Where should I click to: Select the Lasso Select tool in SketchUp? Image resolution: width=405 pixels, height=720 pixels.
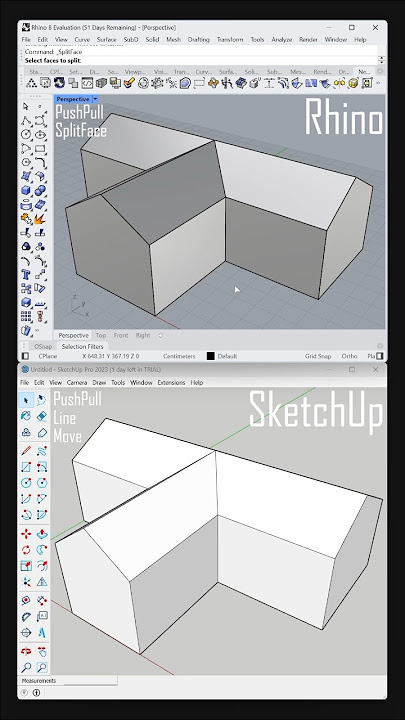click(x=42, y=400)
